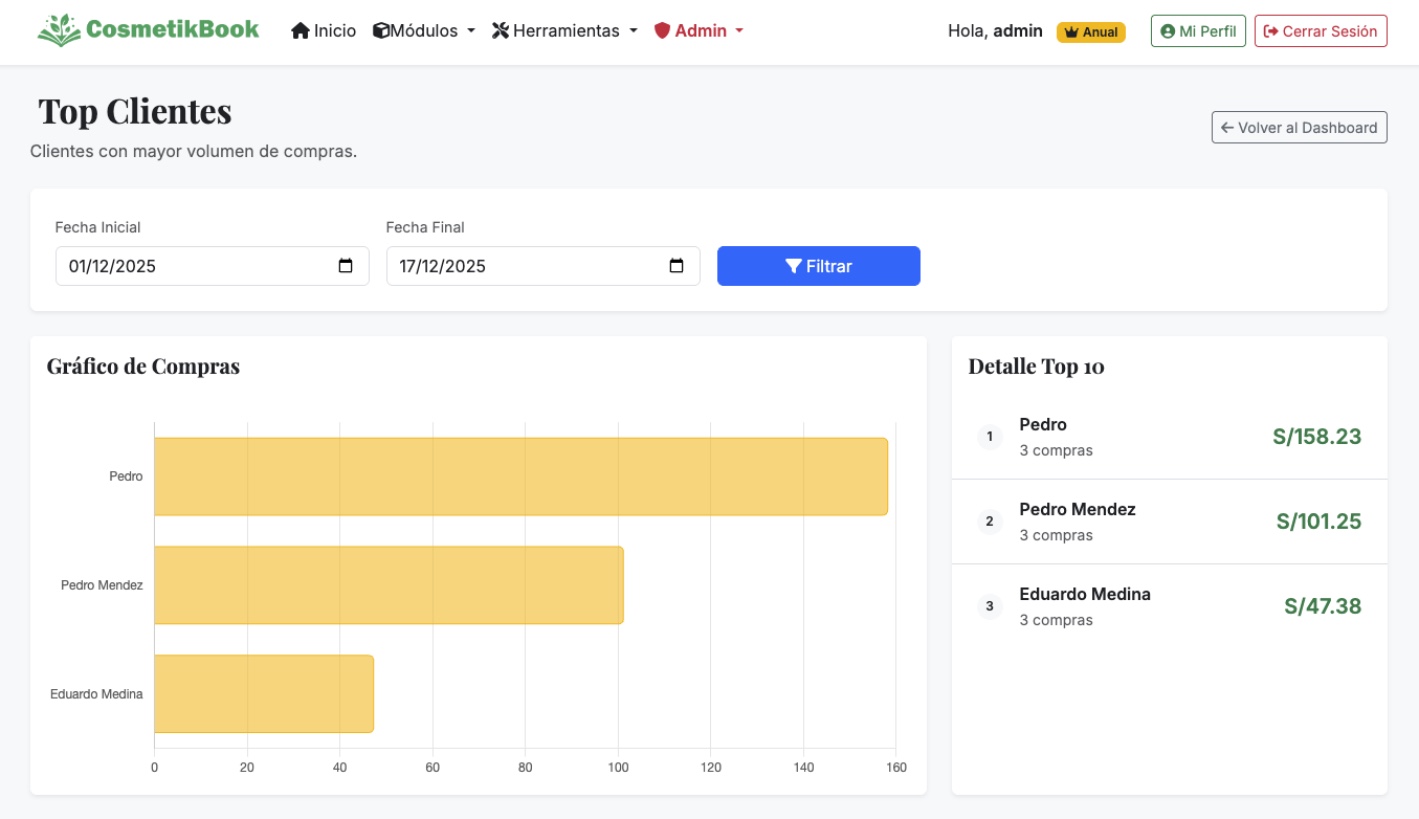The image size is (1419, 819).
Task: Click the Fecha Inicial date field
Action: click(190, 266)
